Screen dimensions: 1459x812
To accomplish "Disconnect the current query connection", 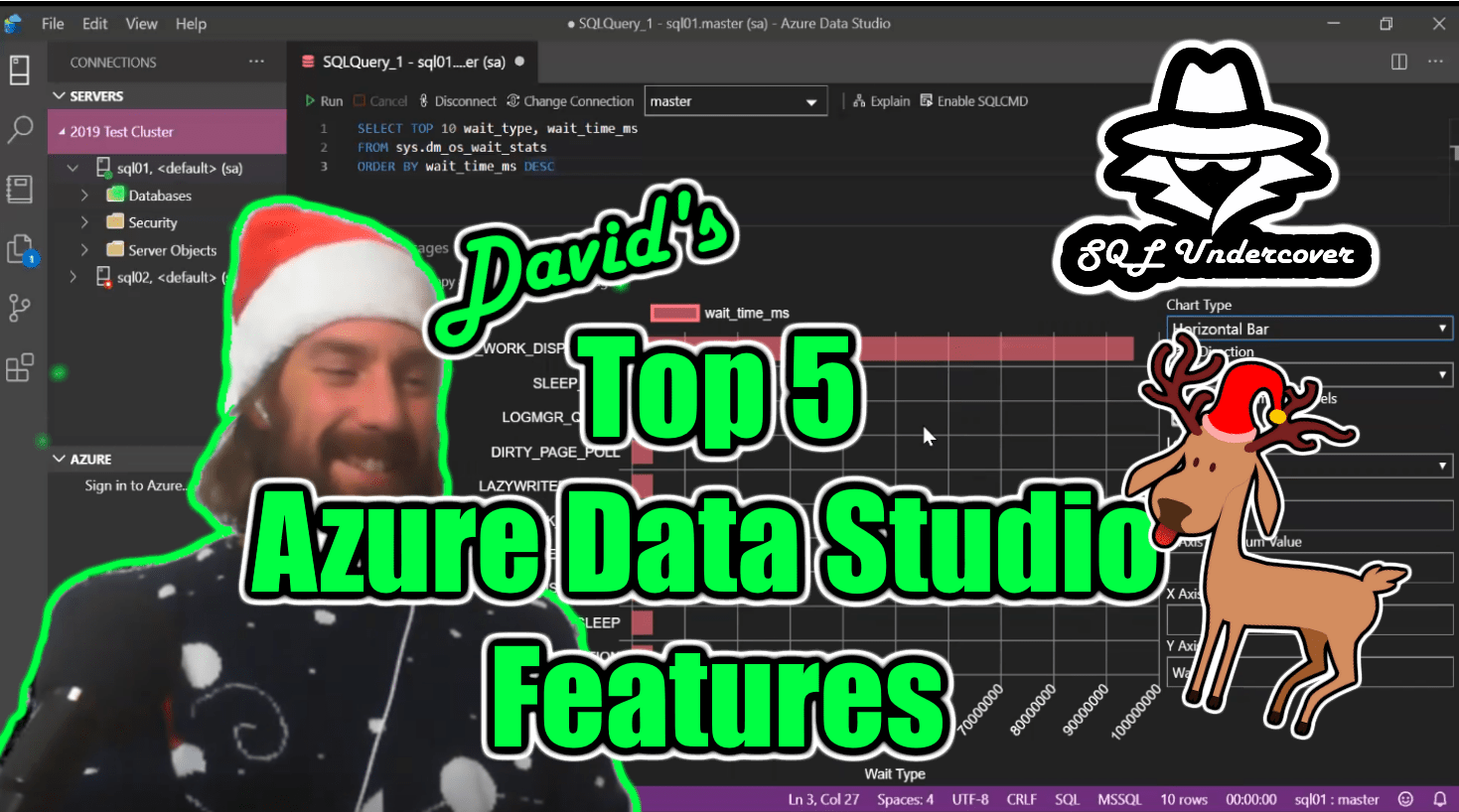I will click(x=457, y=101).
